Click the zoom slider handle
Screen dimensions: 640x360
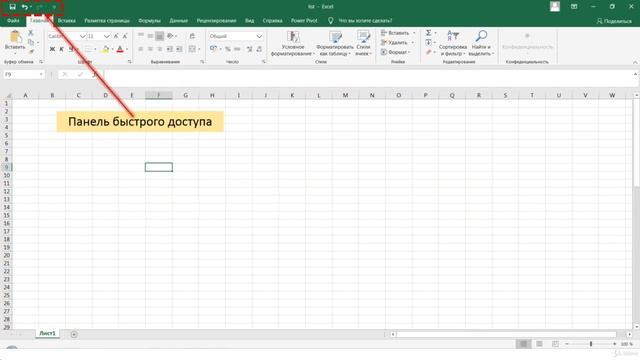tap(591, 344)
